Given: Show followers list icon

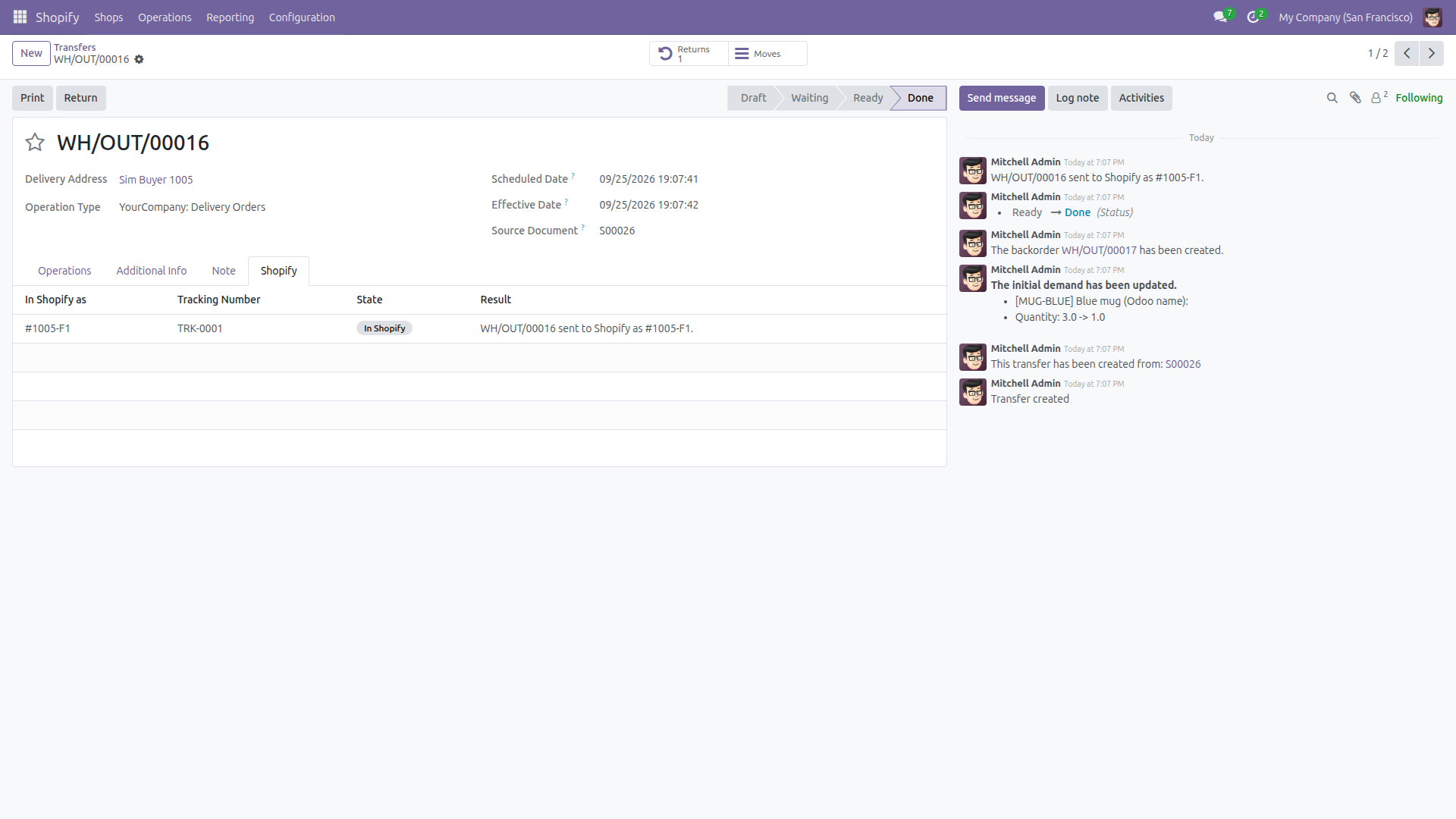Looking at the screenshot, I should point(1379,98).
